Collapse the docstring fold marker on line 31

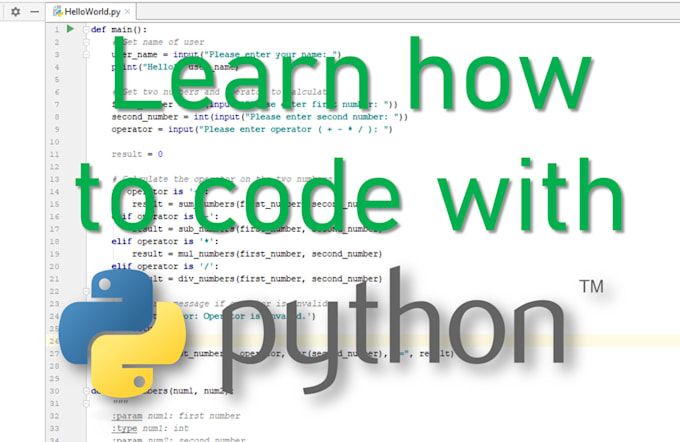pos(86,403)
